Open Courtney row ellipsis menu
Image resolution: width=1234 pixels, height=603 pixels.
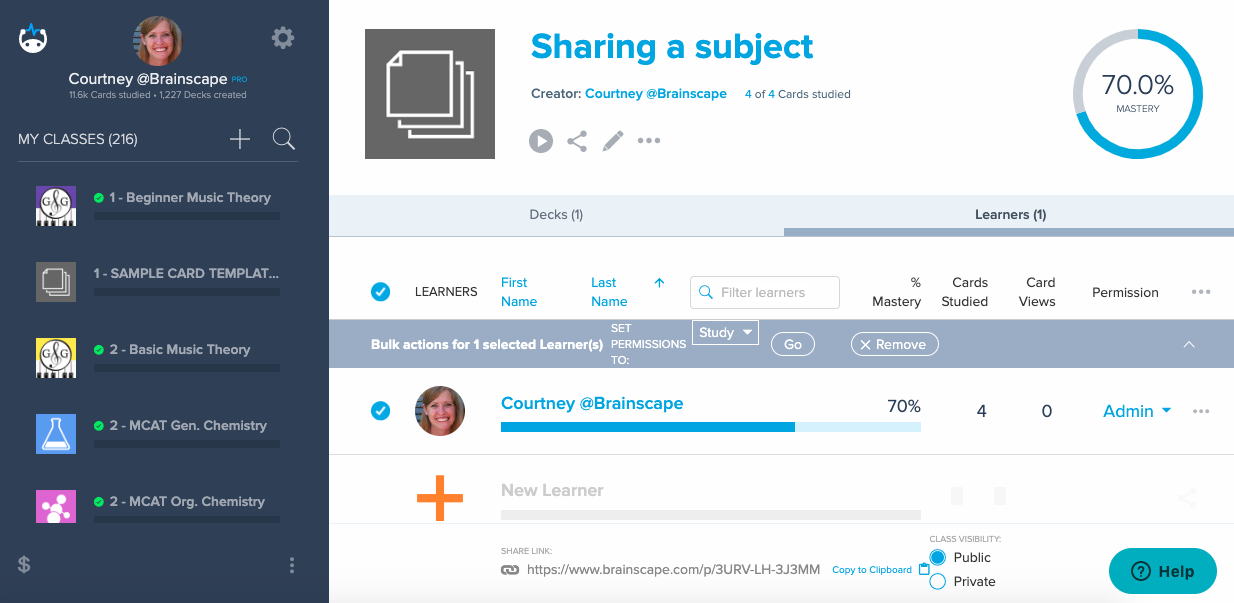[1201, 411]
